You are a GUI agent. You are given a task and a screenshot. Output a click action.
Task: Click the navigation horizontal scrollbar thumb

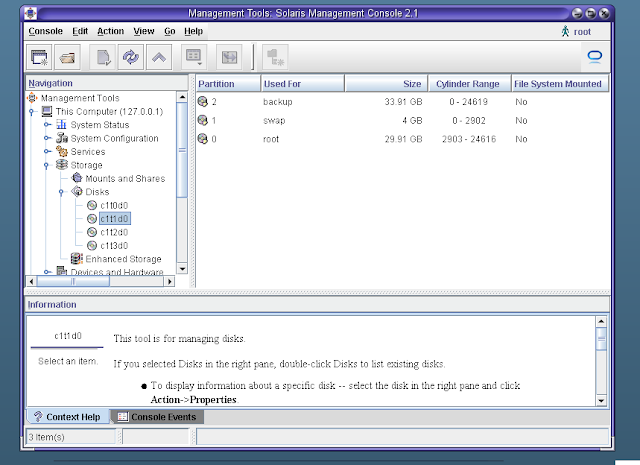[x=73, y=281]
